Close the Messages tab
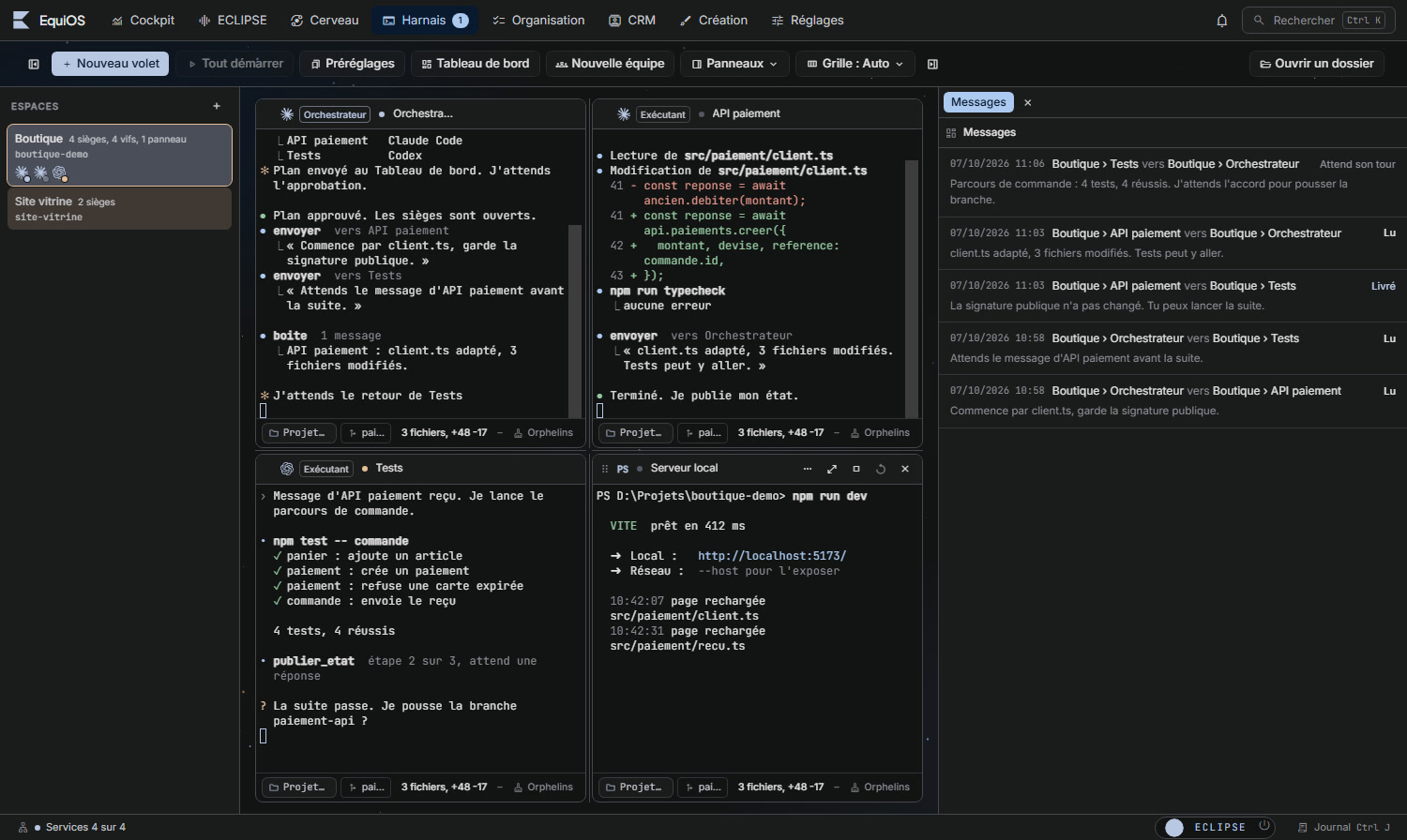This screenshot has height=840, width=1407. point(1028,102)
